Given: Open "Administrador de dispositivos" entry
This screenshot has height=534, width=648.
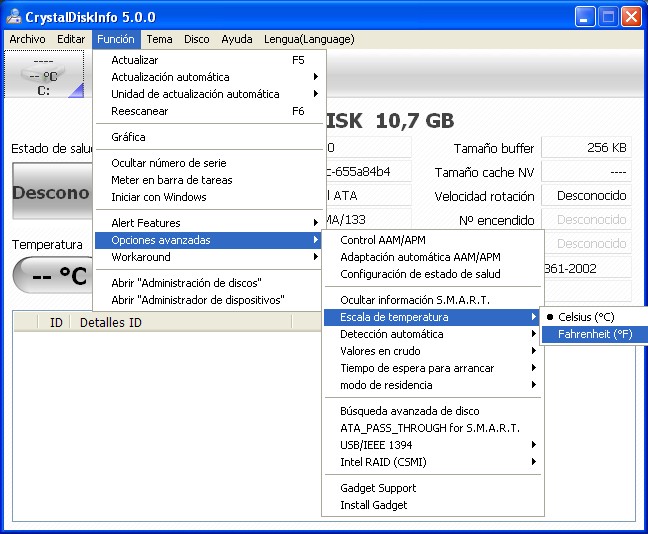Looking at the screenshot, I should [208, 300].
